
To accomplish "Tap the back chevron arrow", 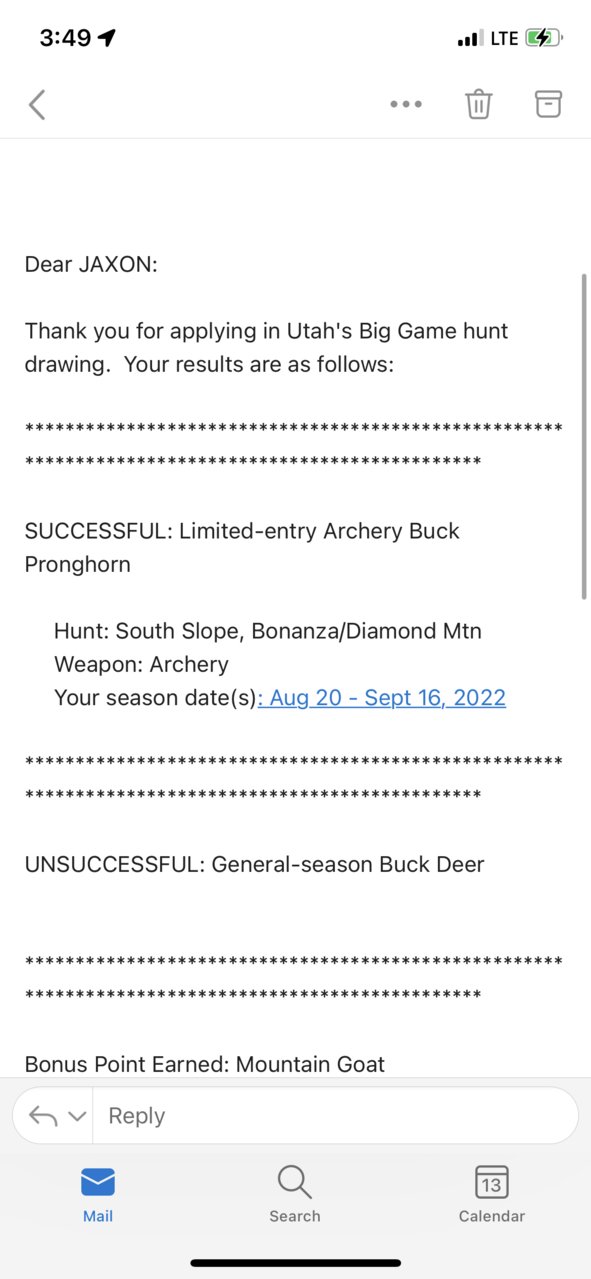I will [37, 104].
